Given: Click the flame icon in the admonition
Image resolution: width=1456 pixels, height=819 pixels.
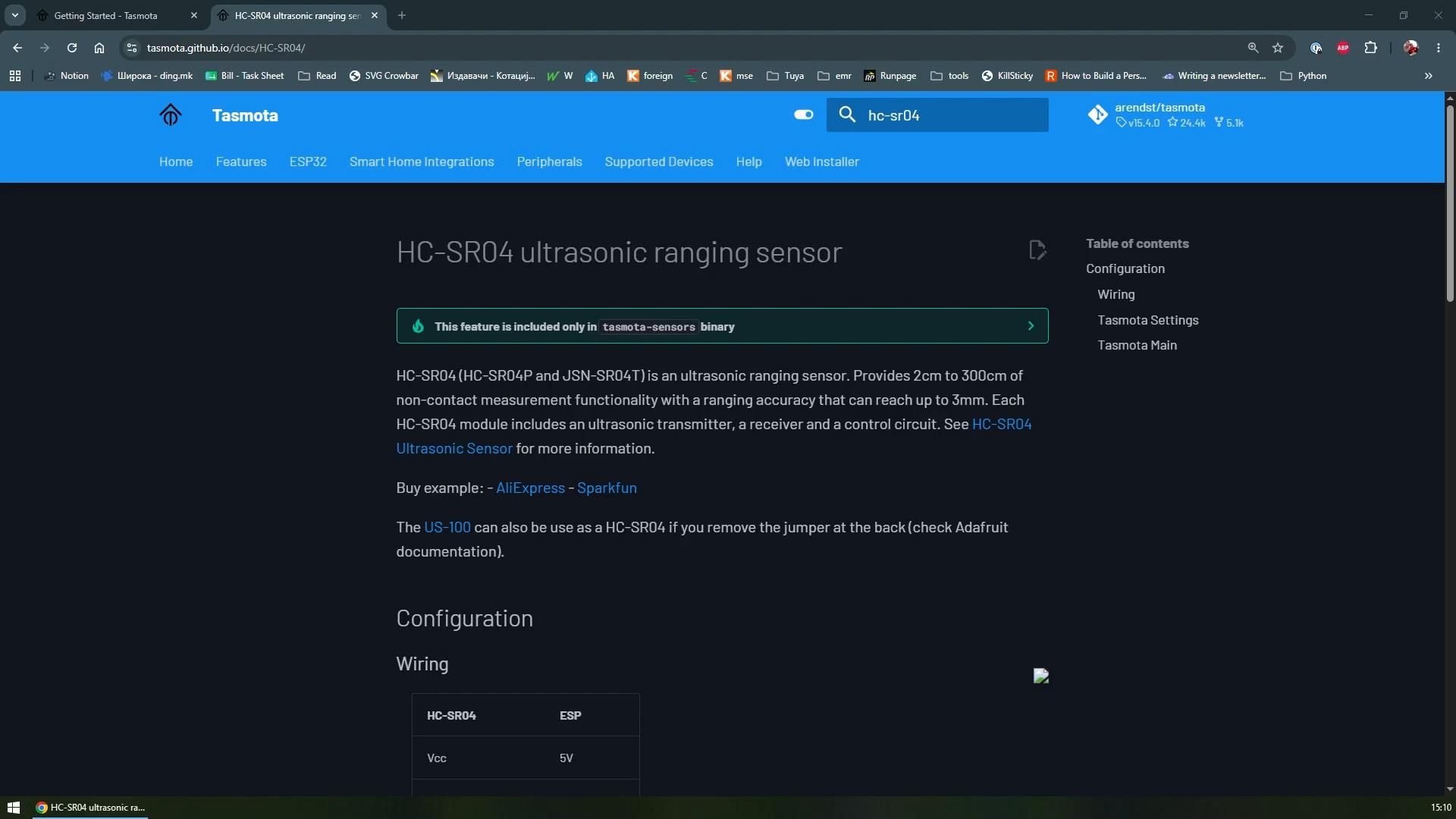Looking at the screenshot, I should [418, 326].
